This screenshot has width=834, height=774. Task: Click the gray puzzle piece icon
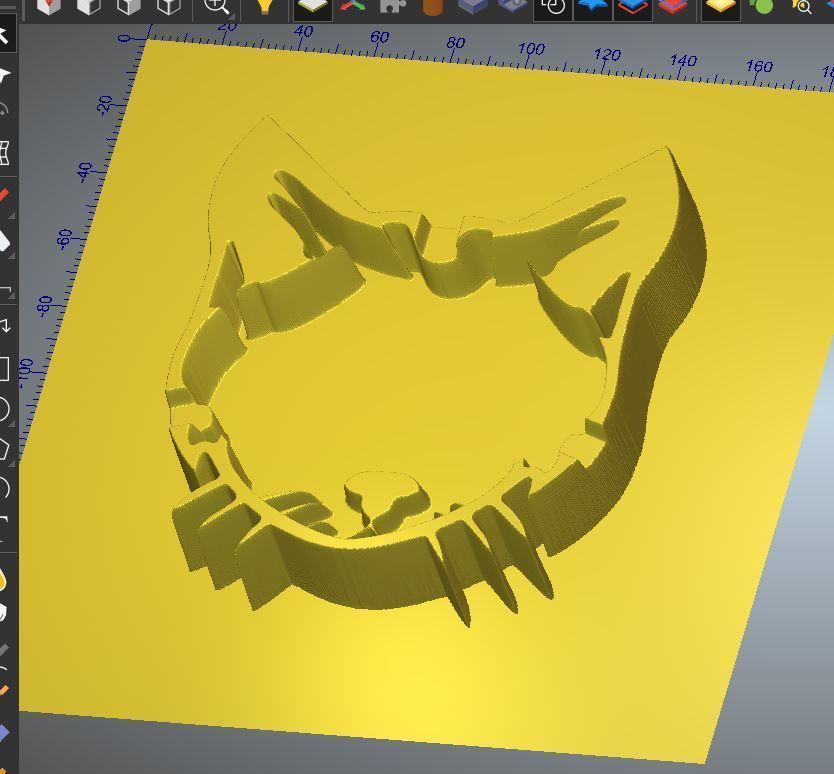(x=393, y=6)
